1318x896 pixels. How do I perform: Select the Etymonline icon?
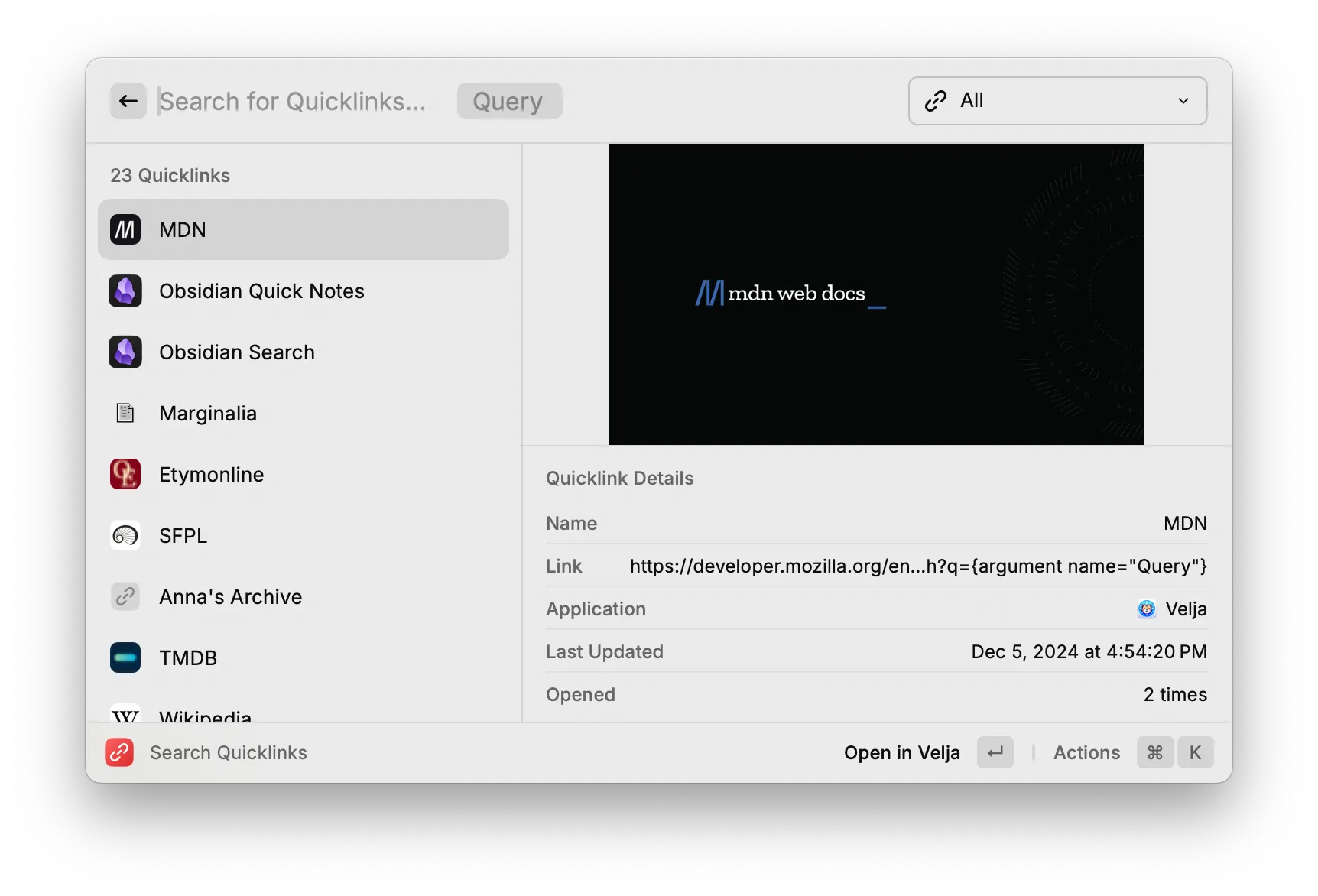125,474
